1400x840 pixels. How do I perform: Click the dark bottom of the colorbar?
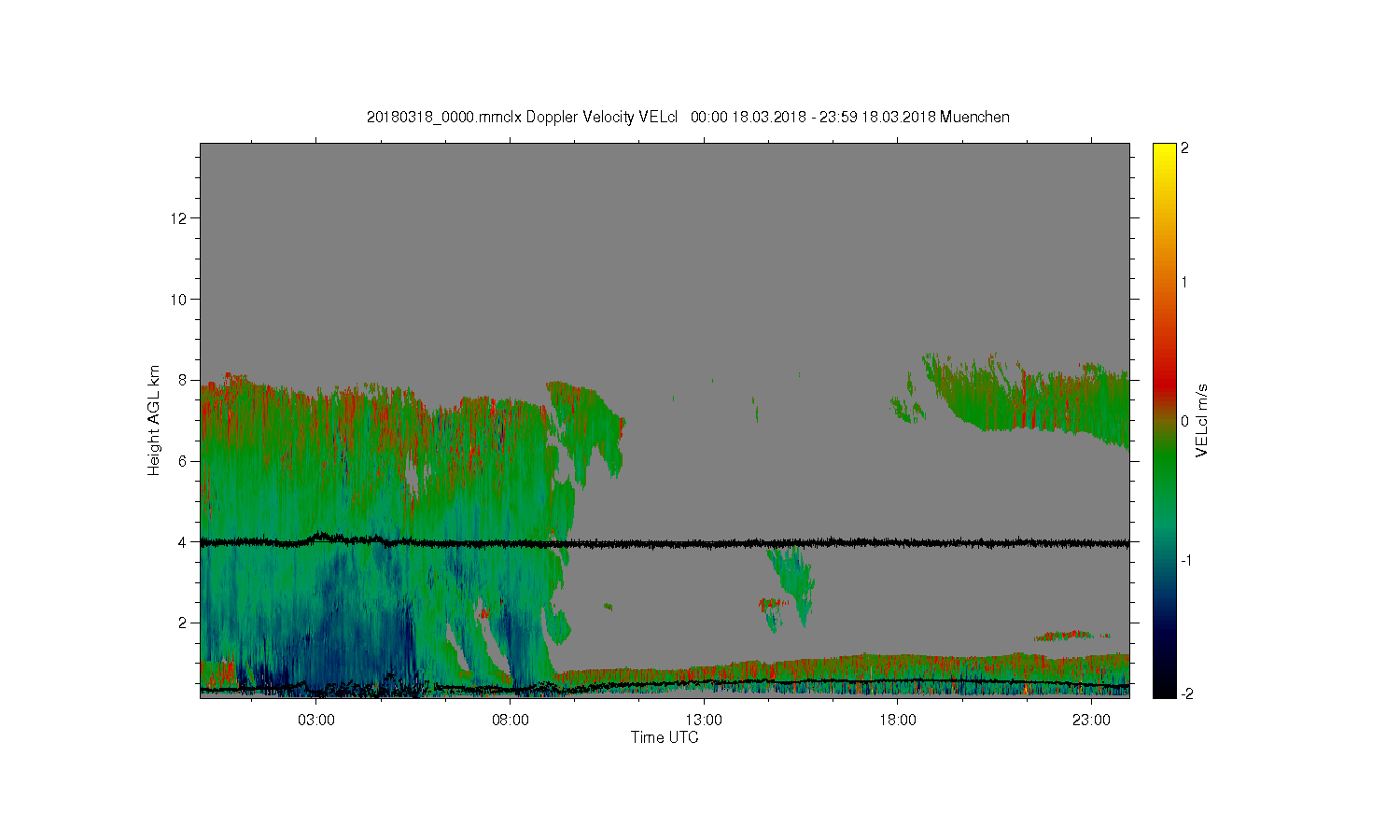1164,686
